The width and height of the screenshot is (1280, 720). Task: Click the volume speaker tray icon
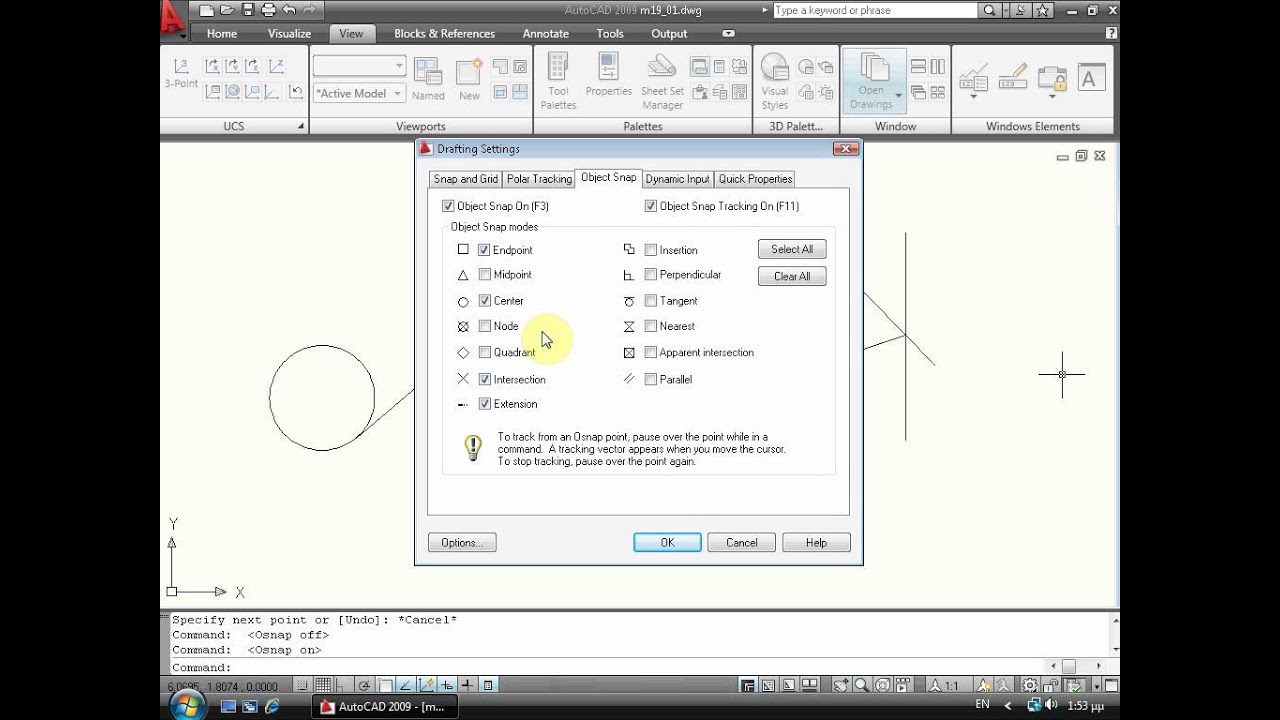(x=1050, y=705)
